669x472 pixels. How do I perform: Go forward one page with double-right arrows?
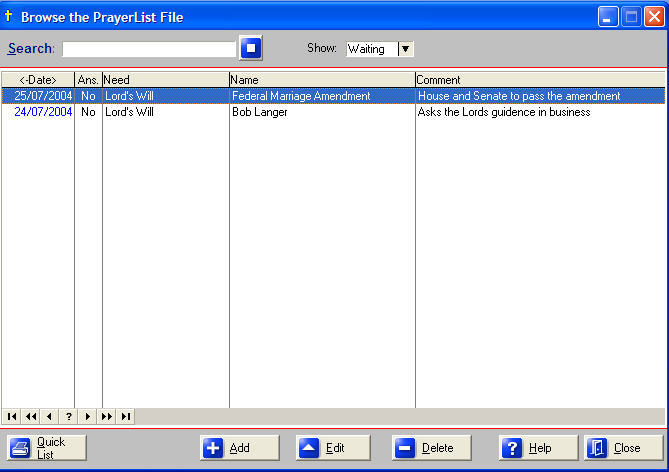click(x=106, y=417)
